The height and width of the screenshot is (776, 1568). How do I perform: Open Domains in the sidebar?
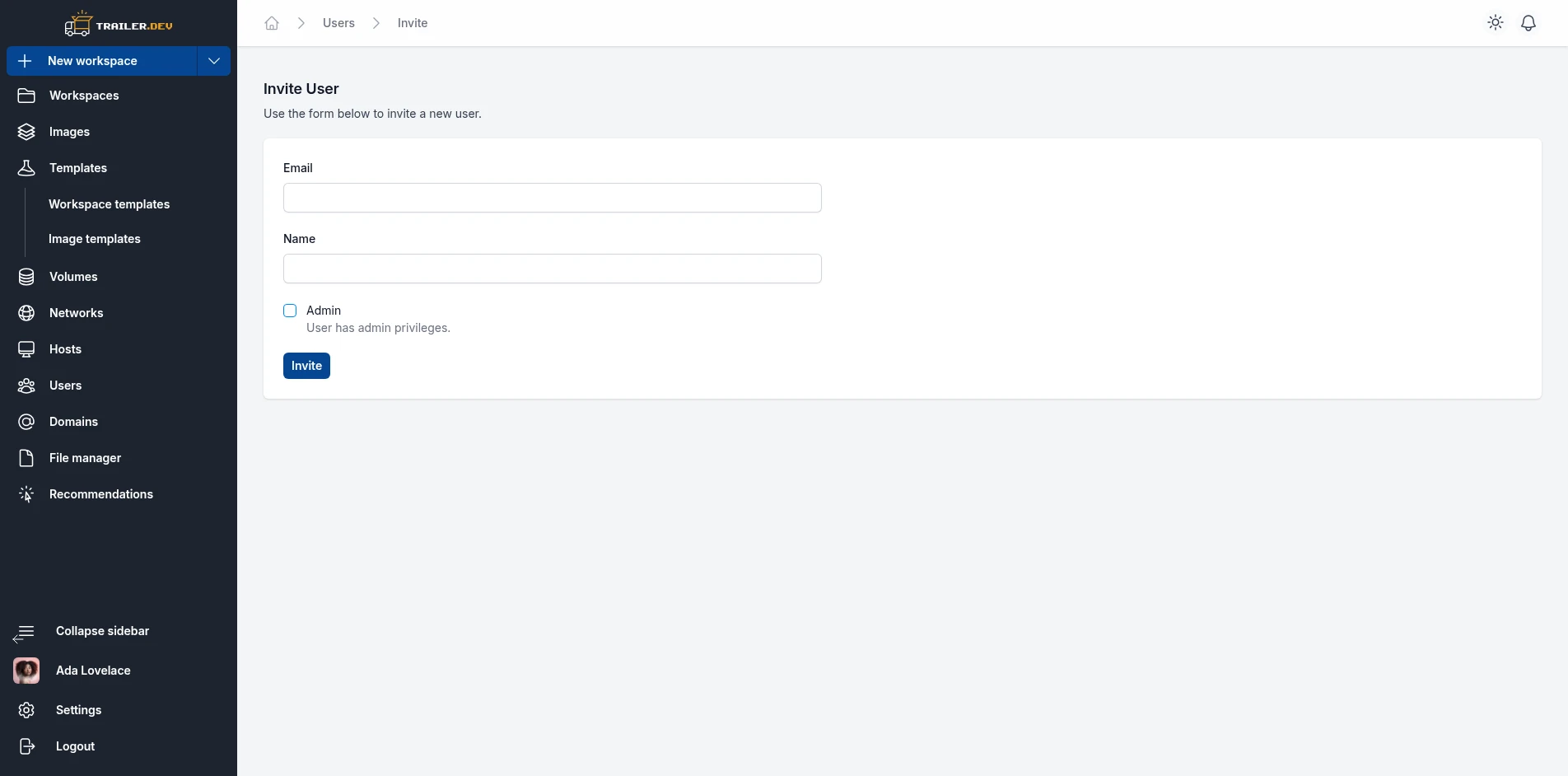point(73,422)
